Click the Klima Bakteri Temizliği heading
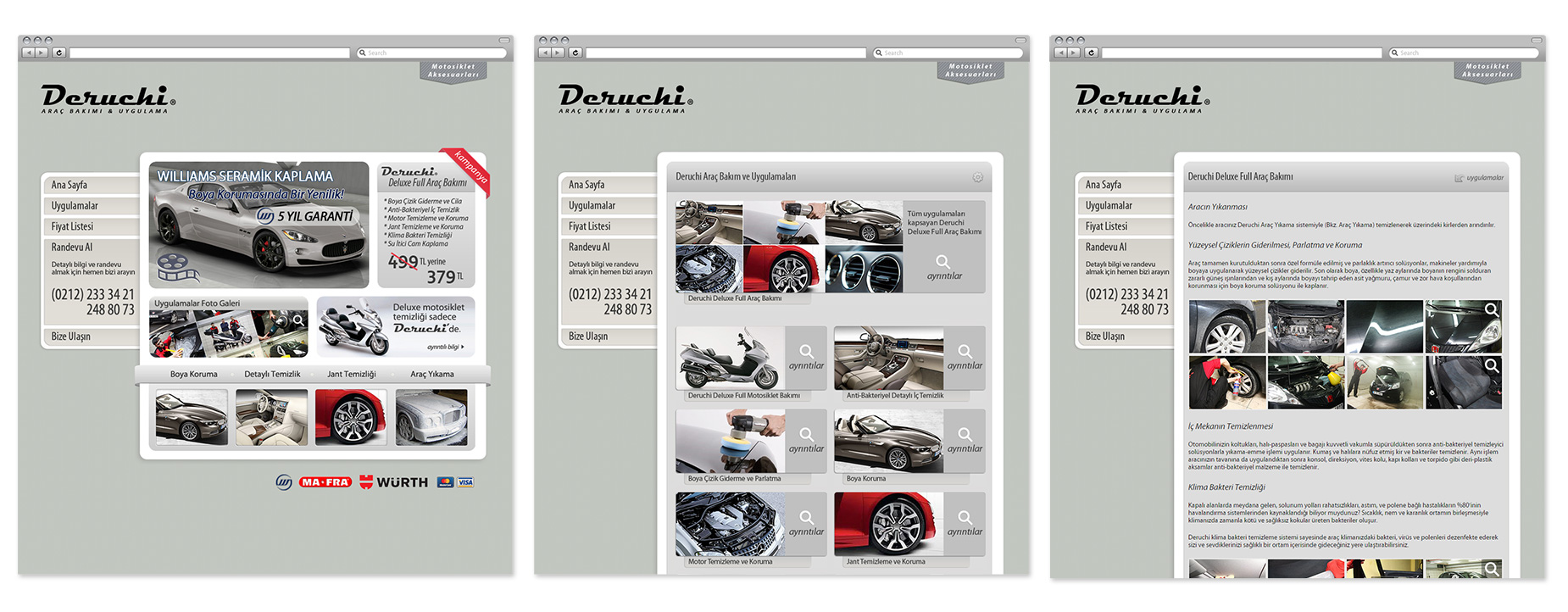The image size is (1568, 612). click(1226, 487)
